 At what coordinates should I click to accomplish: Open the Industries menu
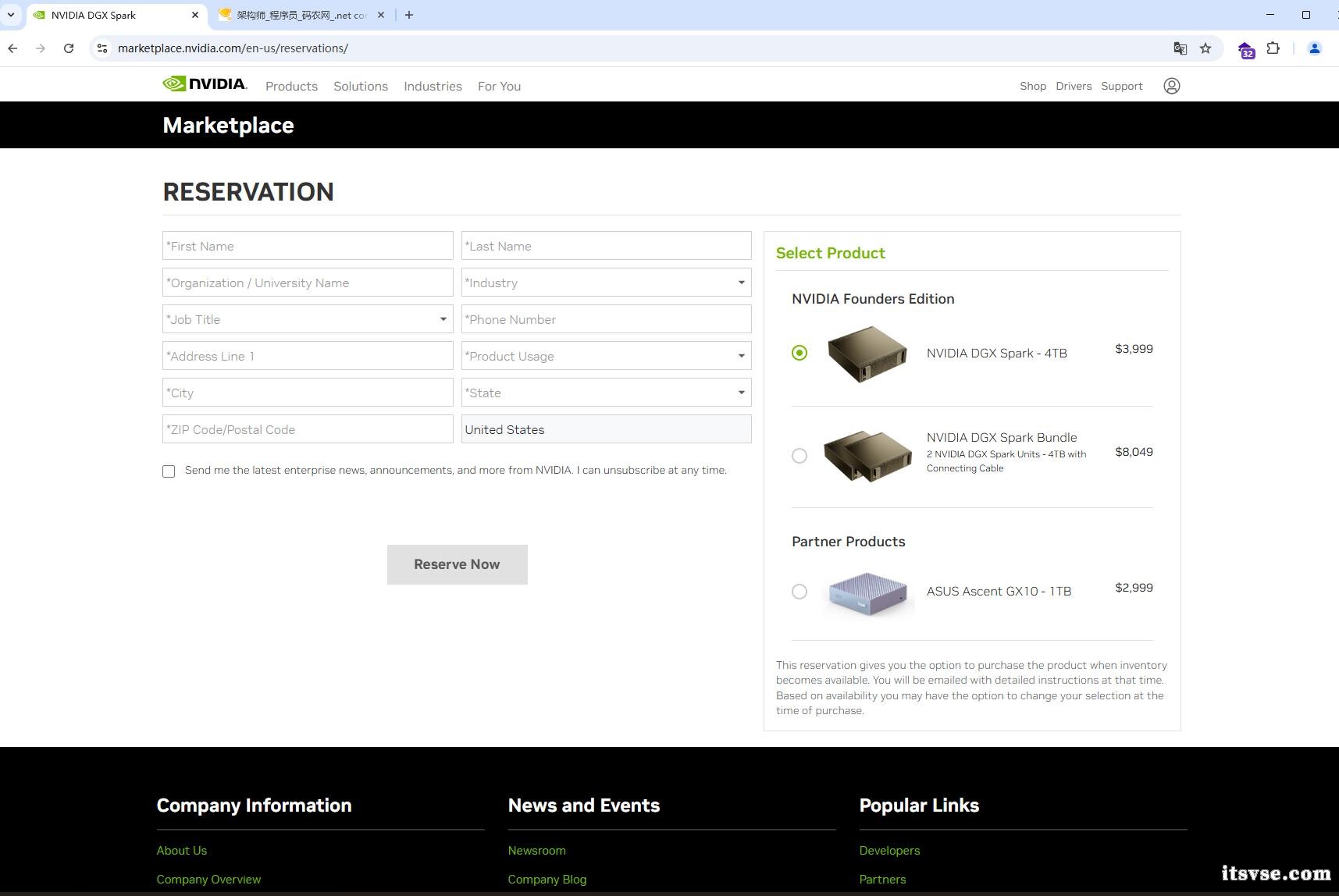433,86
